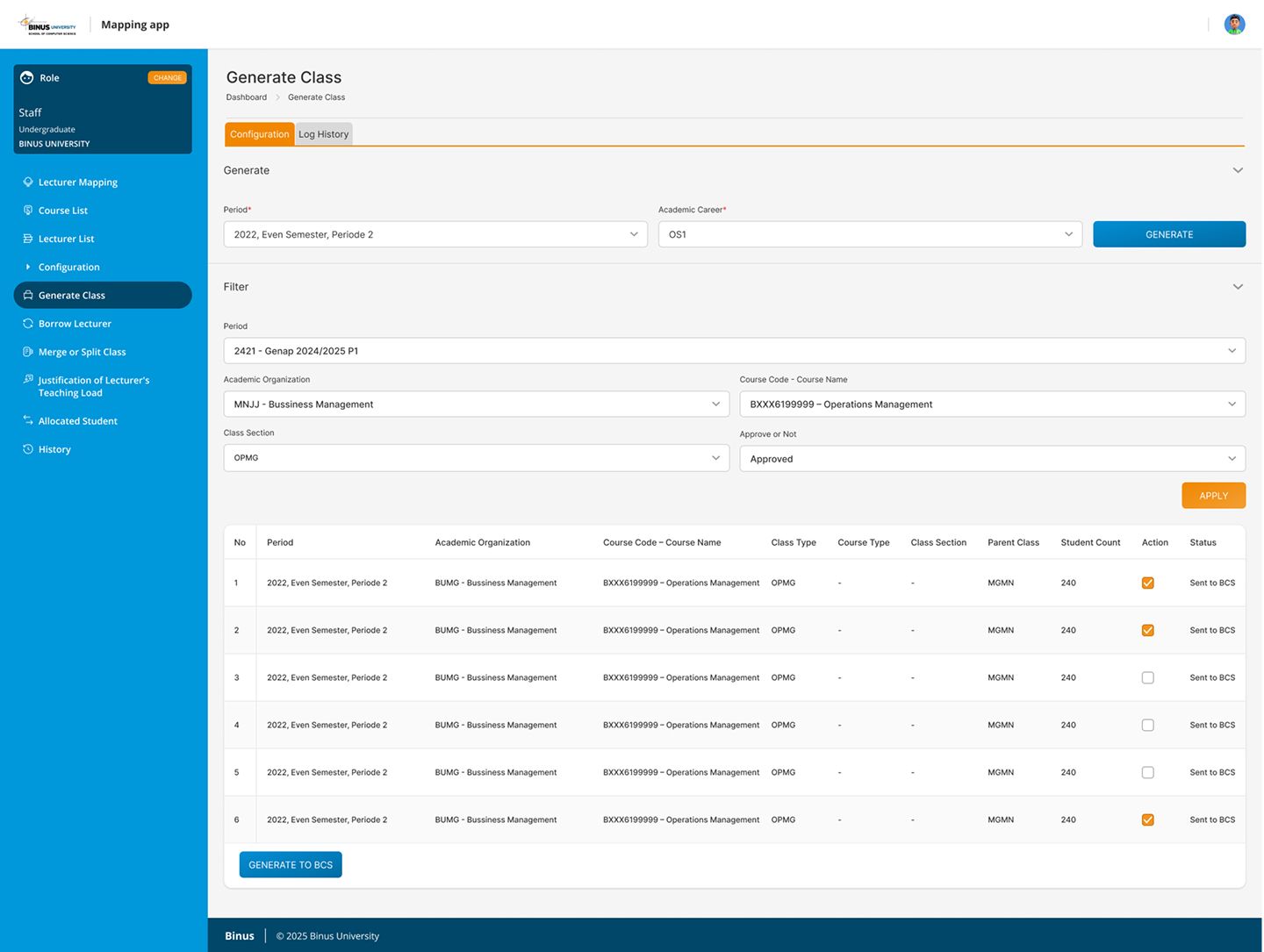
Task: Click the orange Apply button
Action: tap(1213, 496)
